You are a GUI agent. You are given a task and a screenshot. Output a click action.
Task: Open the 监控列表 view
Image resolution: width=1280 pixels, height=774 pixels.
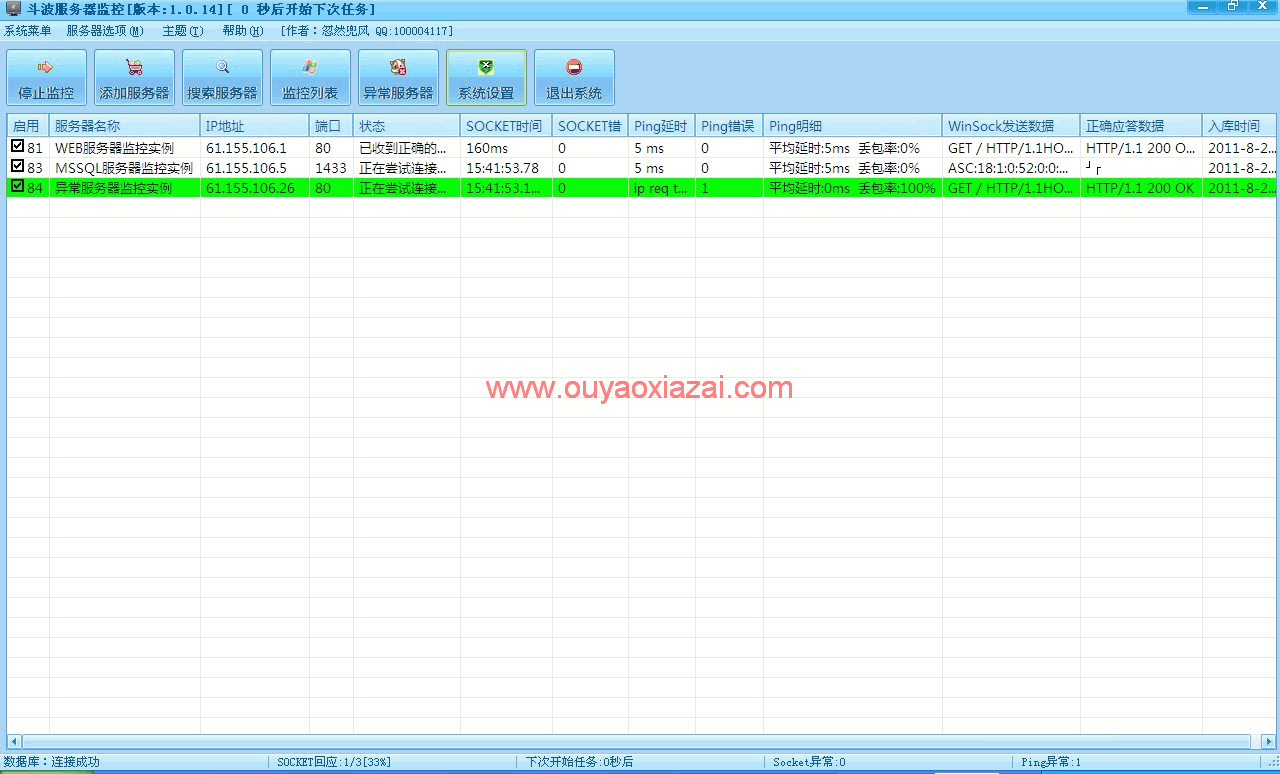click(x=310, y=77)
